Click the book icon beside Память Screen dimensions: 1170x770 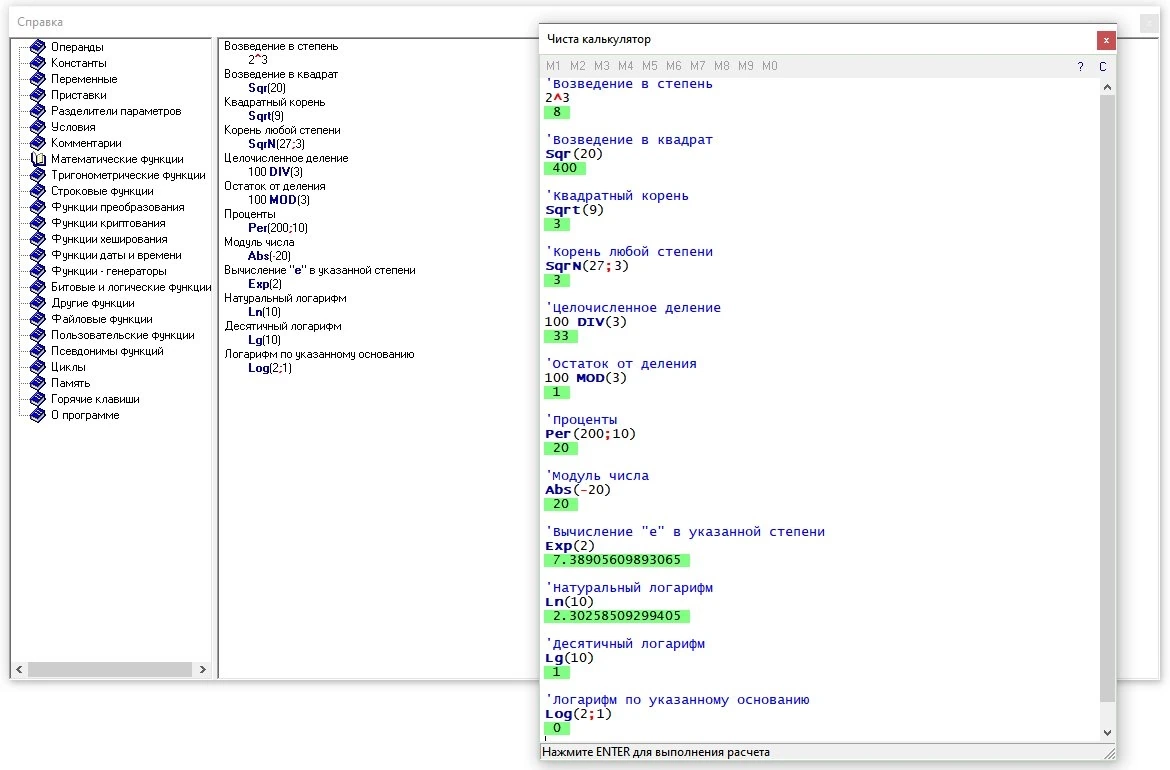(x=37, y=384)
